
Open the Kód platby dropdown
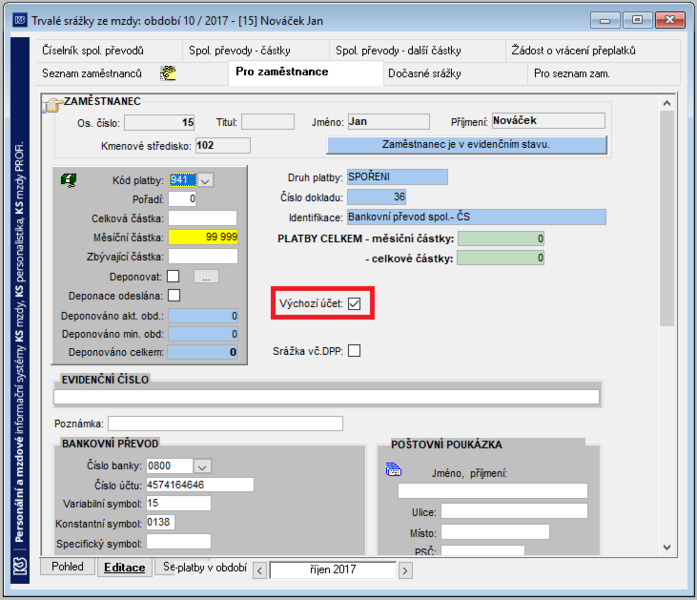click(205, 180)
